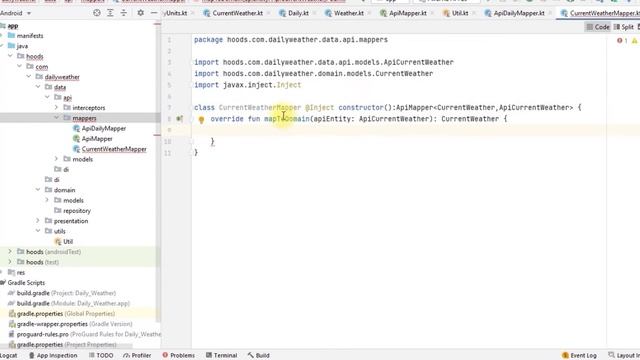
Task: Collapse the domain package node
Action: point(38,190)
